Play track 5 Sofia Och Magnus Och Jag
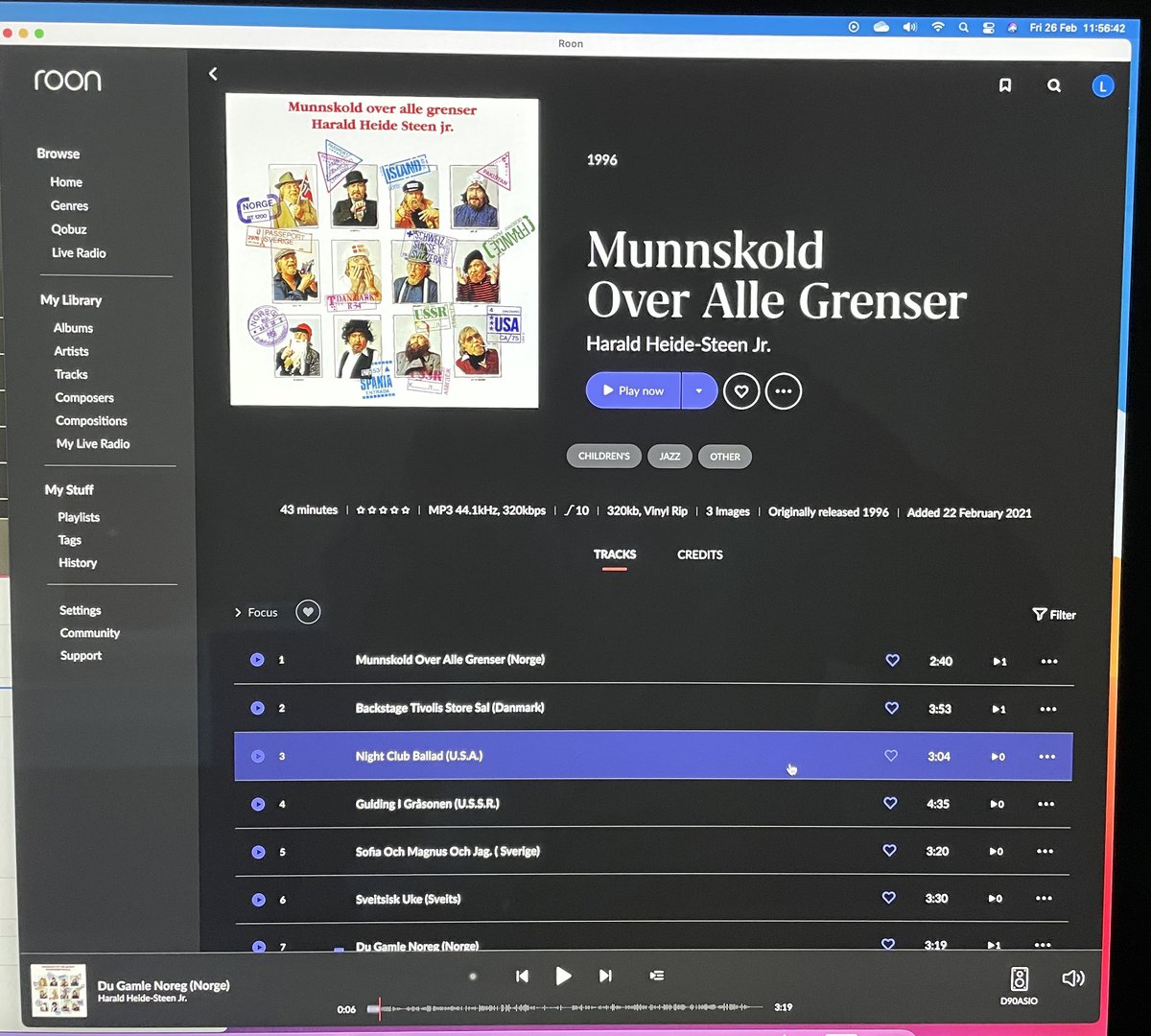 point(257,852)
